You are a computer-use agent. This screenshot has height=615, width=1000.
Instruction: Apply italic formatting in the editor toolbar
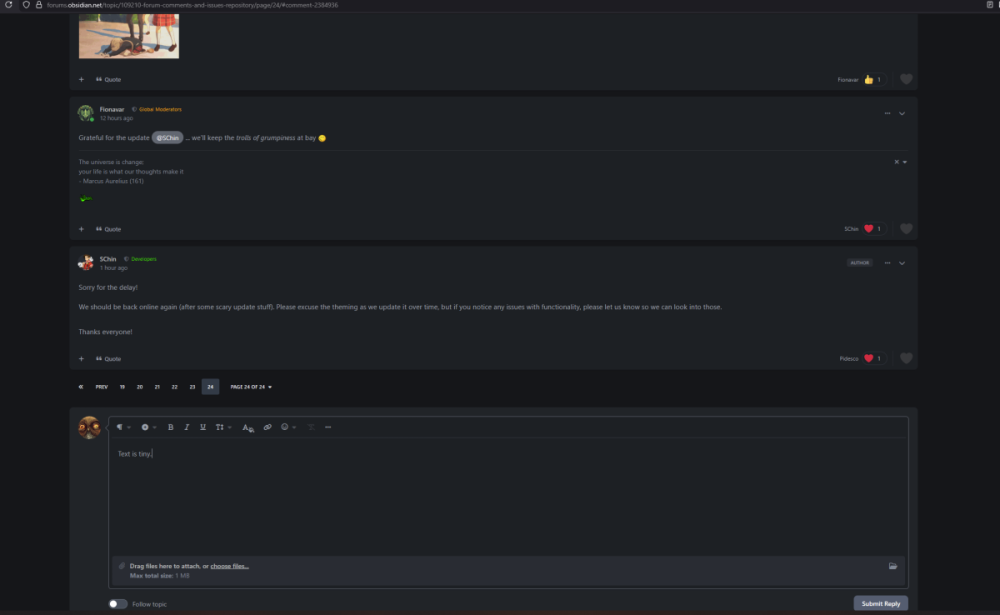pyautogui.click(x=186, y=427)
